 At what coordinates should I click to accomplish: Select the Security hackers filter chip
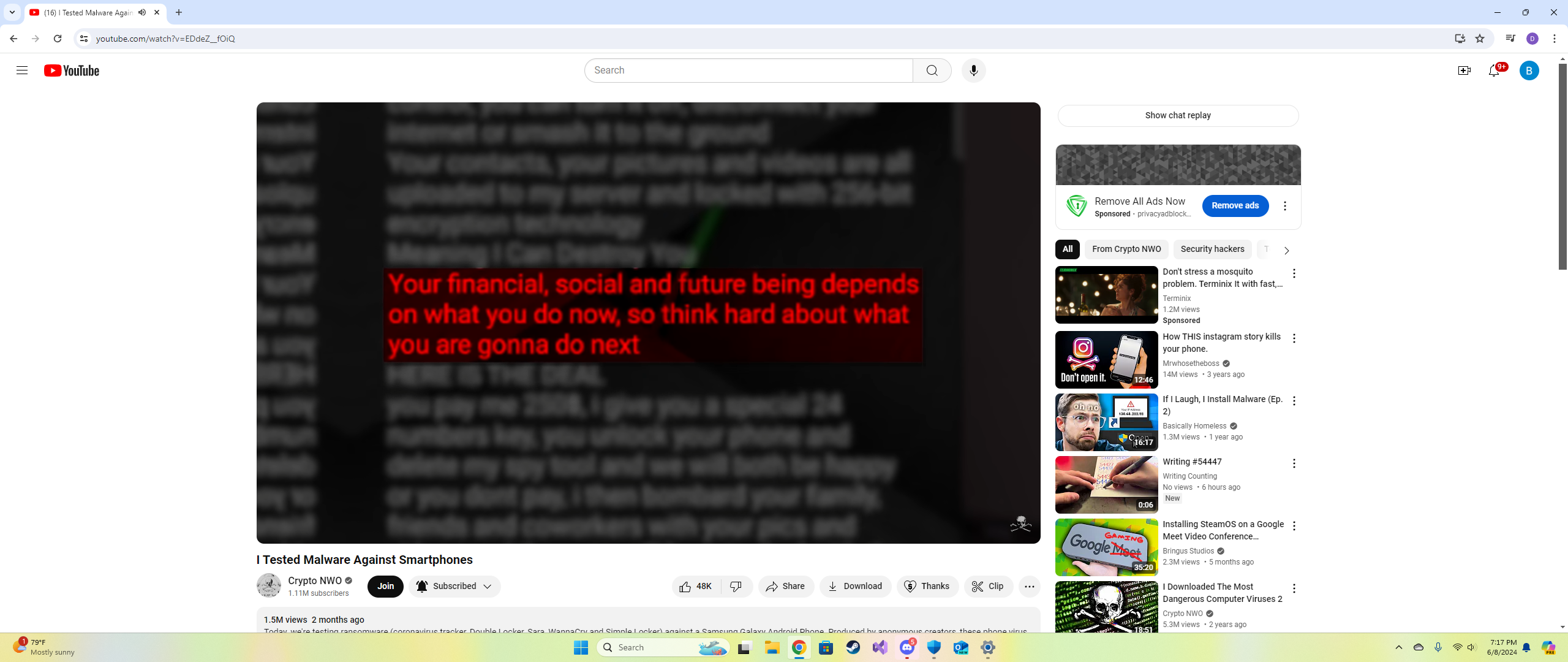[1212, 249]
